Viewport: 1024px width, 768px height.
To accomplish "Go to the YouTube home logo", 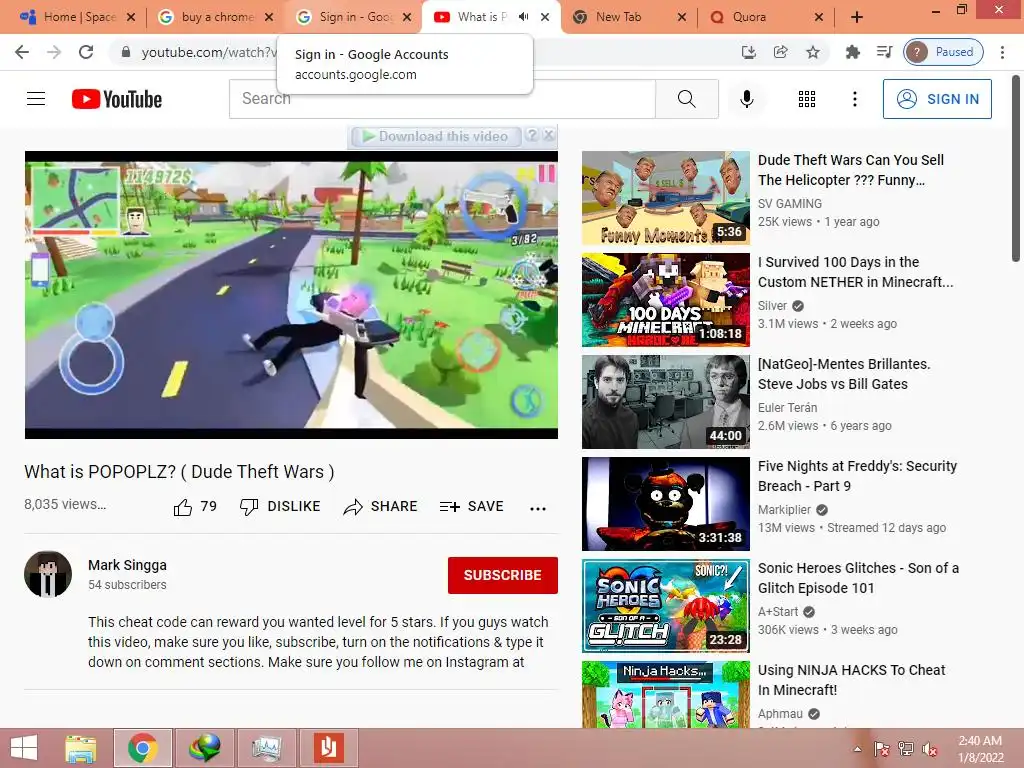I will pos(117,99).
